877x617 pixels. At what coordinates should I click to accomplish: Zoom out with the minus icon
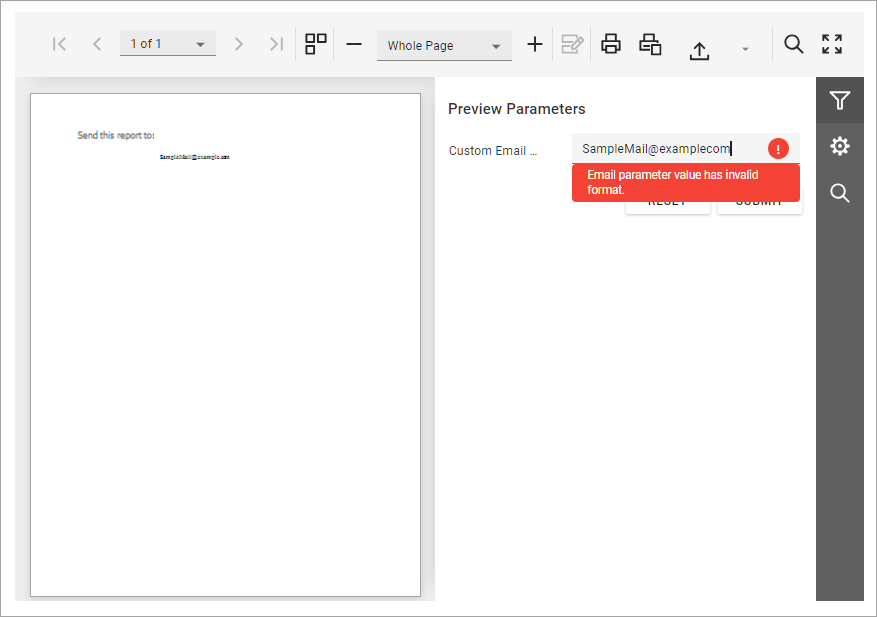pyautogui.click(x=354, y=44)
